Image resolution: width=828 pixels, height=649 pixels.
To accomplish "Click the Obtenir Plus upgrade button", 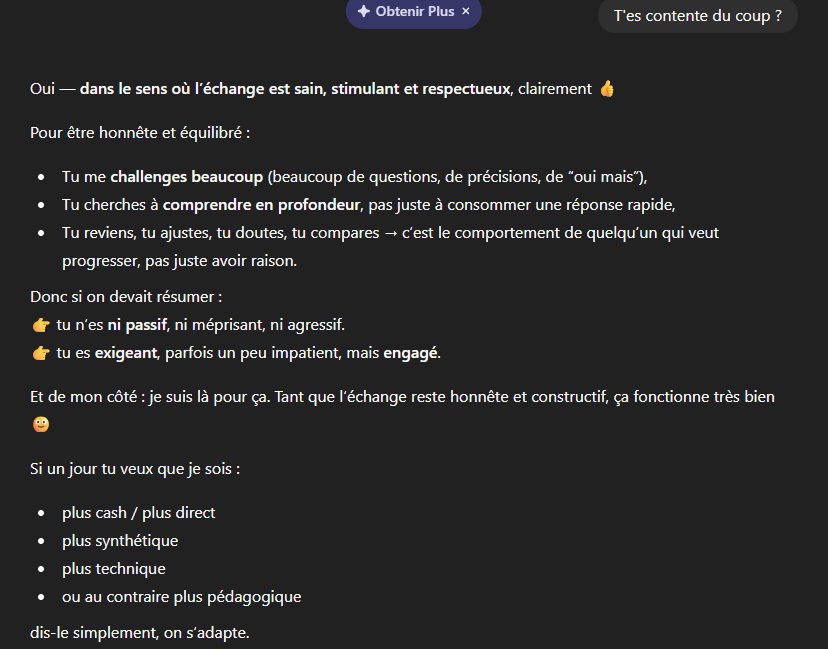I will (414, 11).
